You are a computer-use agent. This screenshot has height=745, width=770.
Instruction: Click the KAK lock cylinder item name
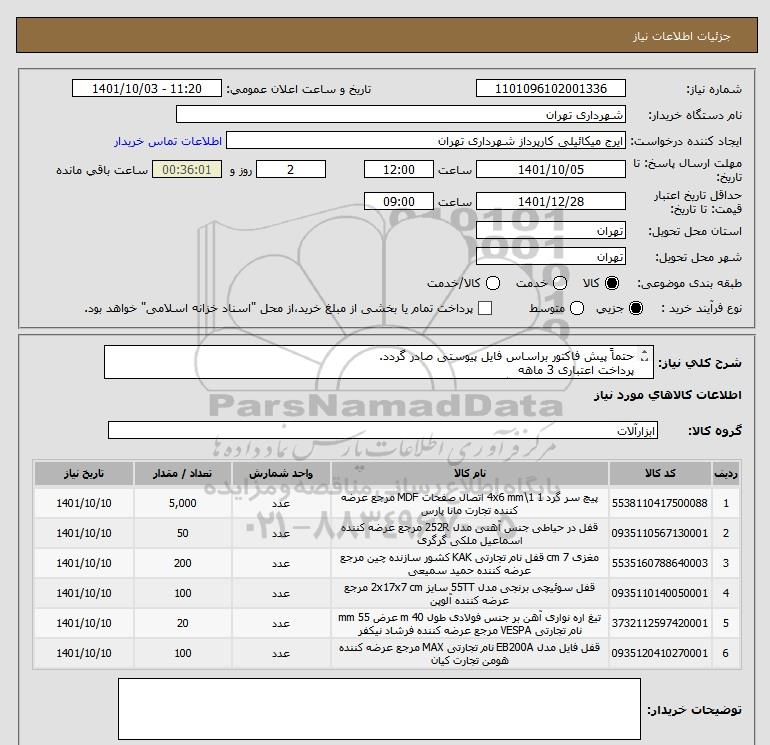point(470,563)
